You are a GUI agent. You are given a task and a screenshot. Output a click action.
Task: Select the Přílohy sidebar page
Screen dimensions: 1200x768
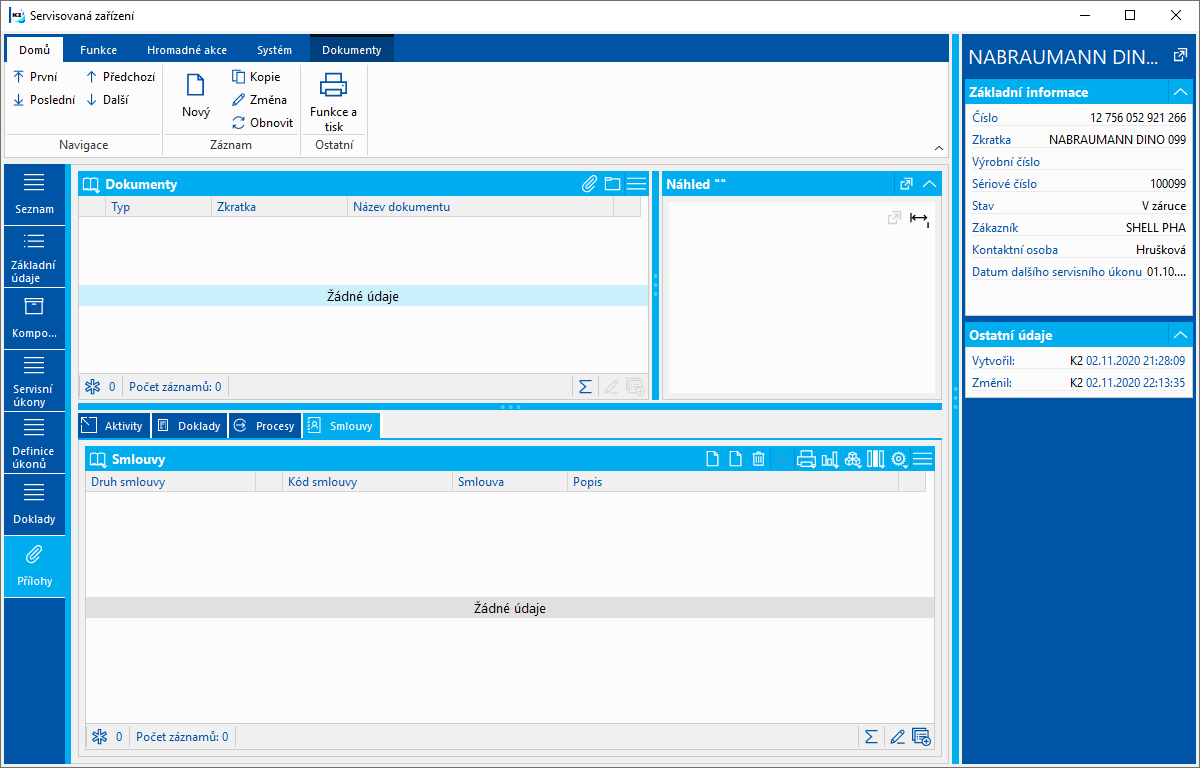click(x=34, y=566)
